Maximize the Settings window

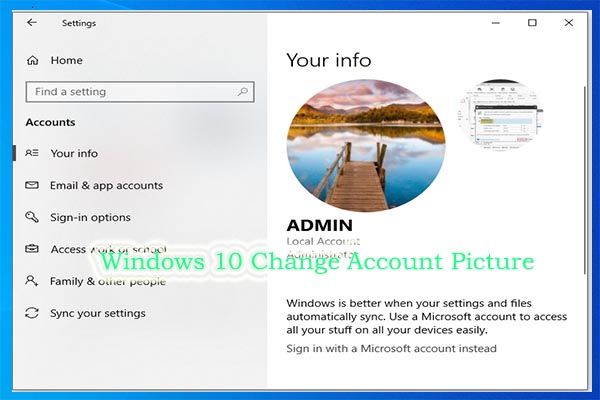(532, 23)
